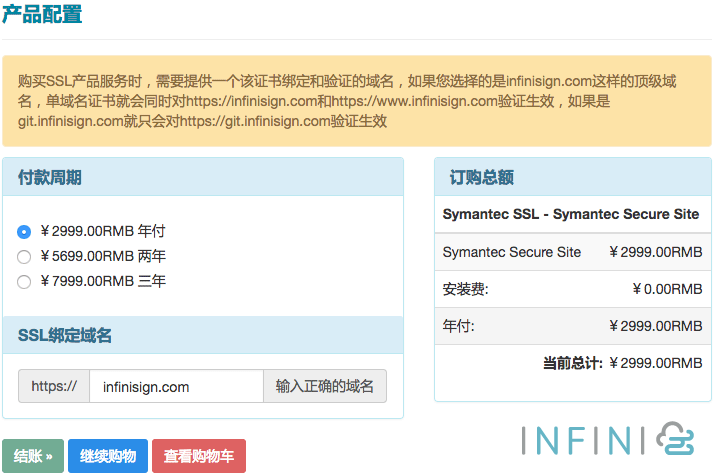The image size is (714, 475).
Task: Click the 安装费 row label
Action: click(x=466, y=289)
